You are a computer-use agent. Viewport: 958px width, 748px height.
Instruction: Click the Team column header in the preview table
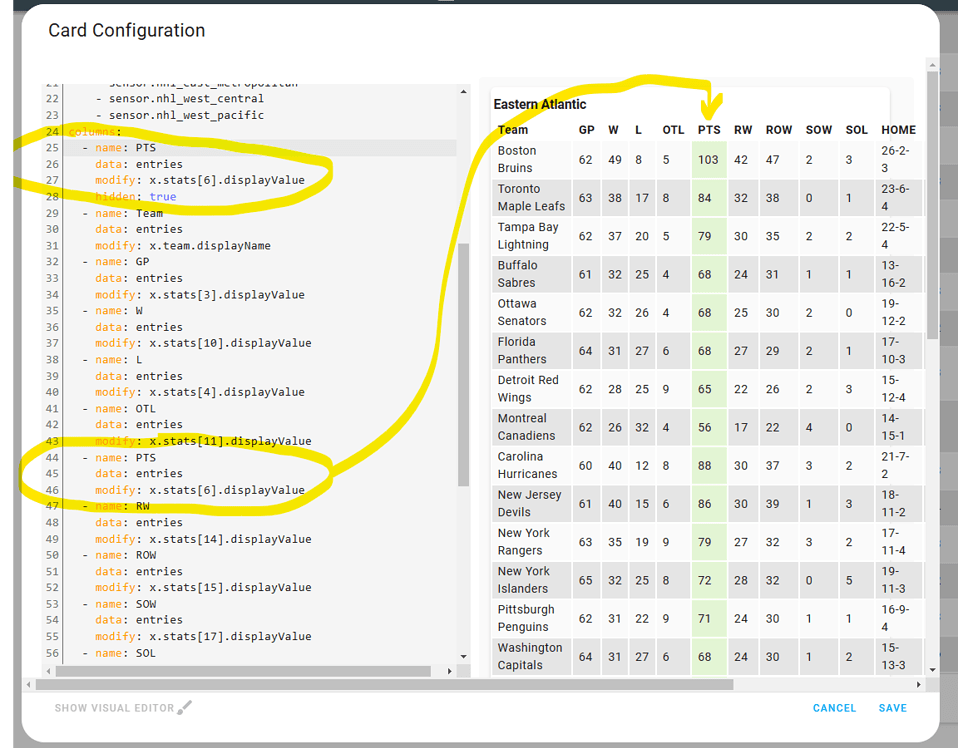coord(512,129)
